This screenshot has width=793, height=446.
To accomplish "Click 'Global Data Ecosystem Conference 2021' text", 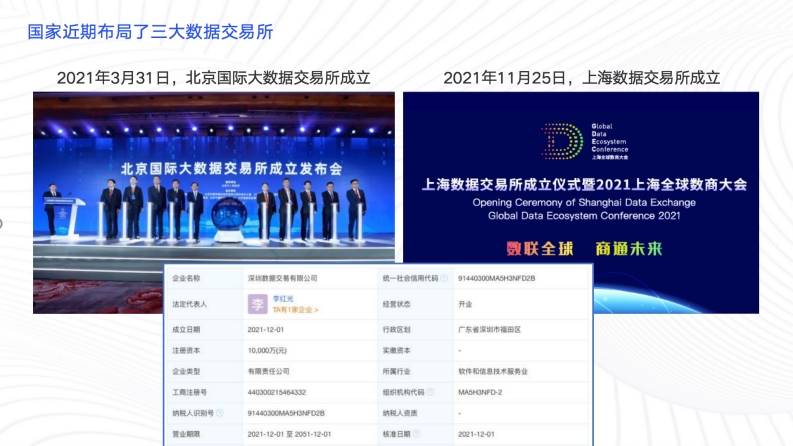I will coord(584,216).
